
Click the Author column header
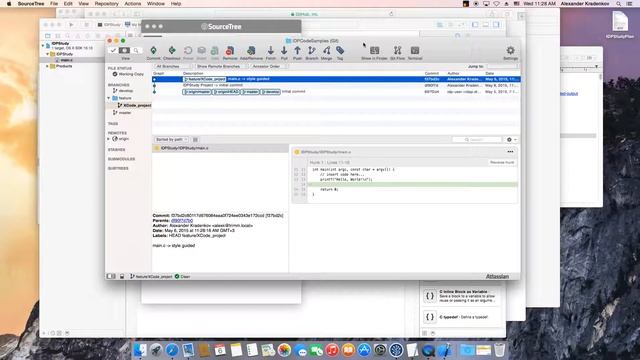(453, 73)
